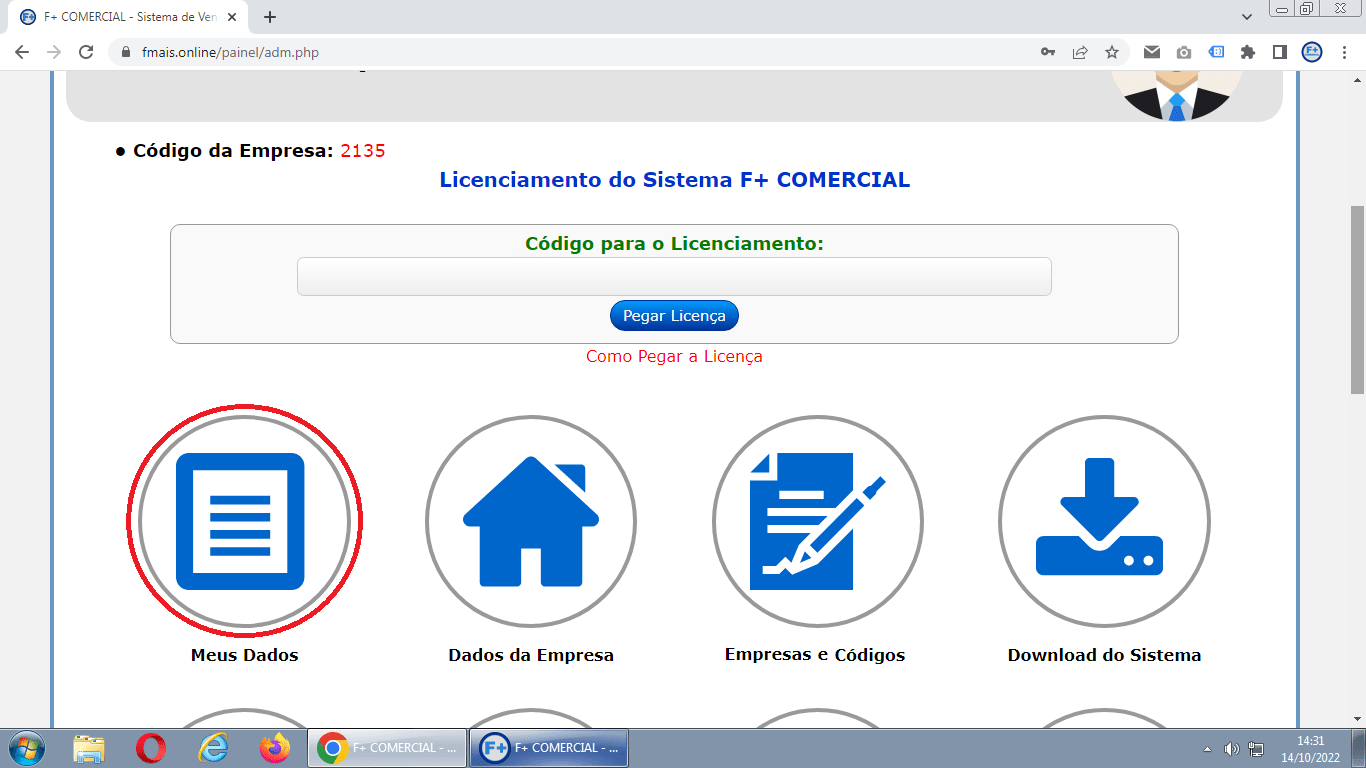
Task: Click the Código para o Licenciamento input field
Action: (x=674, y=276)
